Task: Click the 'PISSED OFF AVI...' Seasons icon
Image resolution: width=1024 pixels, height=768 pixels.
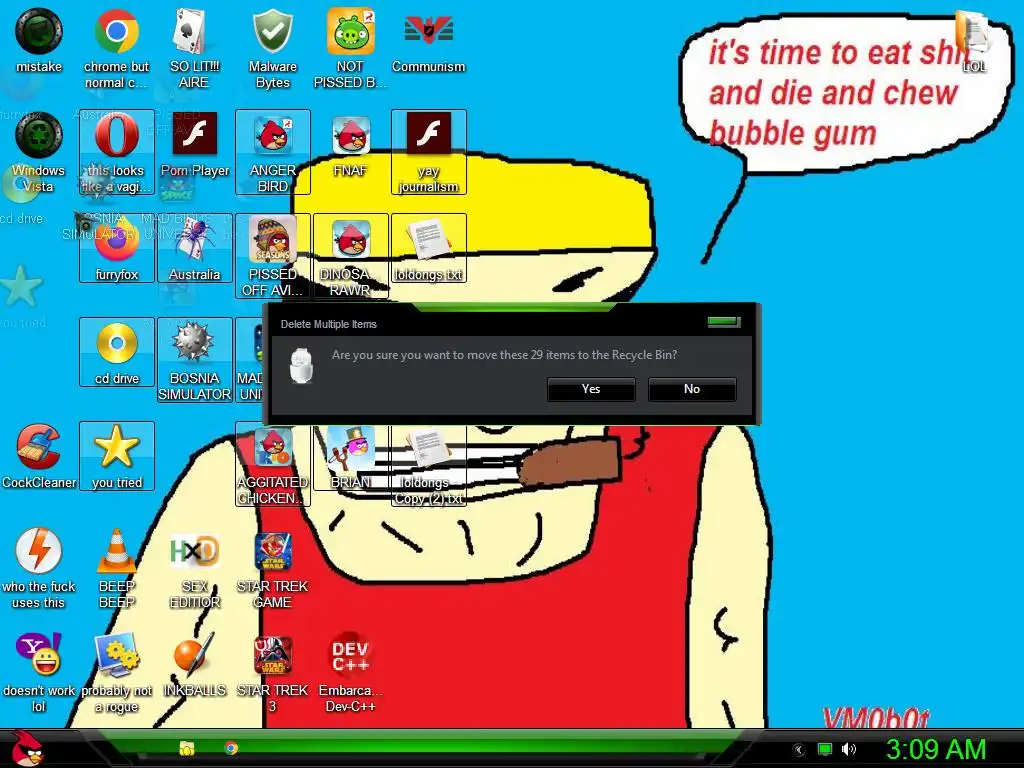Action: click(x=272, y=256)
